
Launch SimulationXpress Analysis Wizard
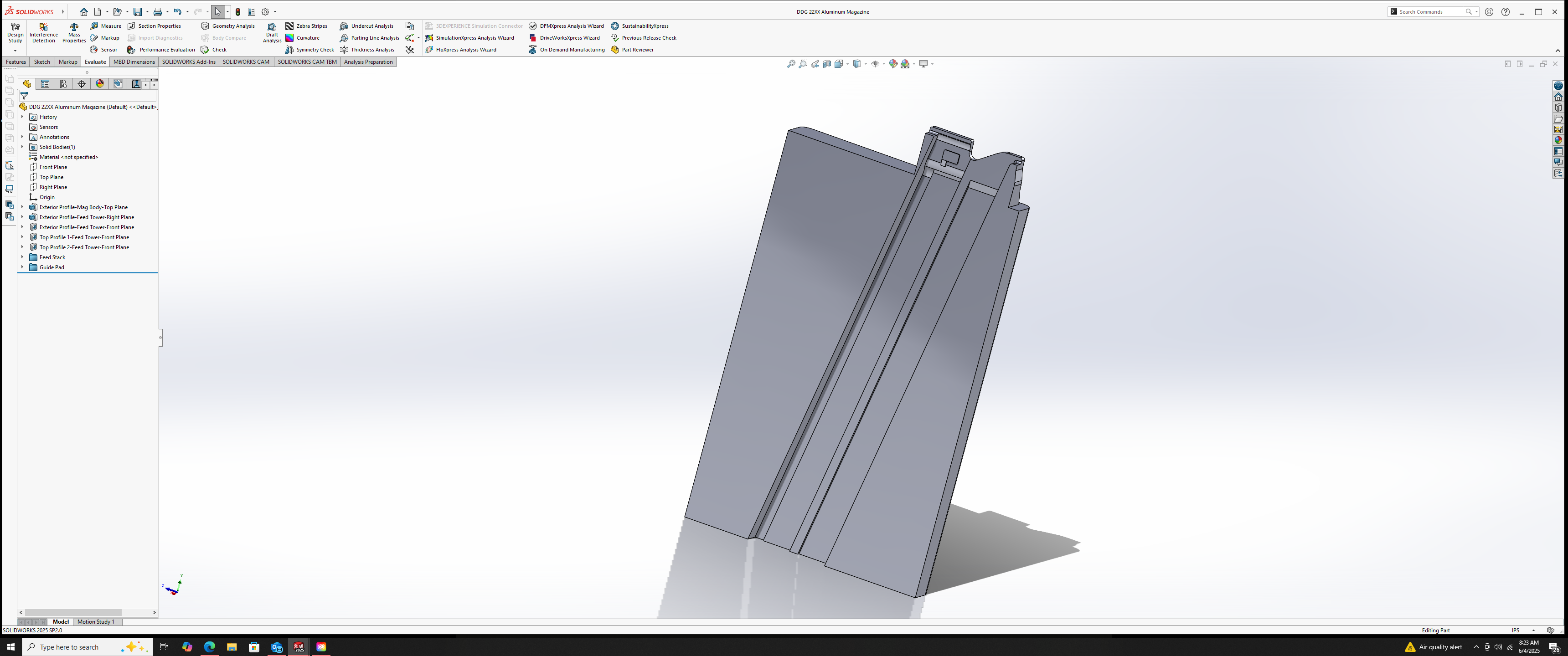coord(469,38)
